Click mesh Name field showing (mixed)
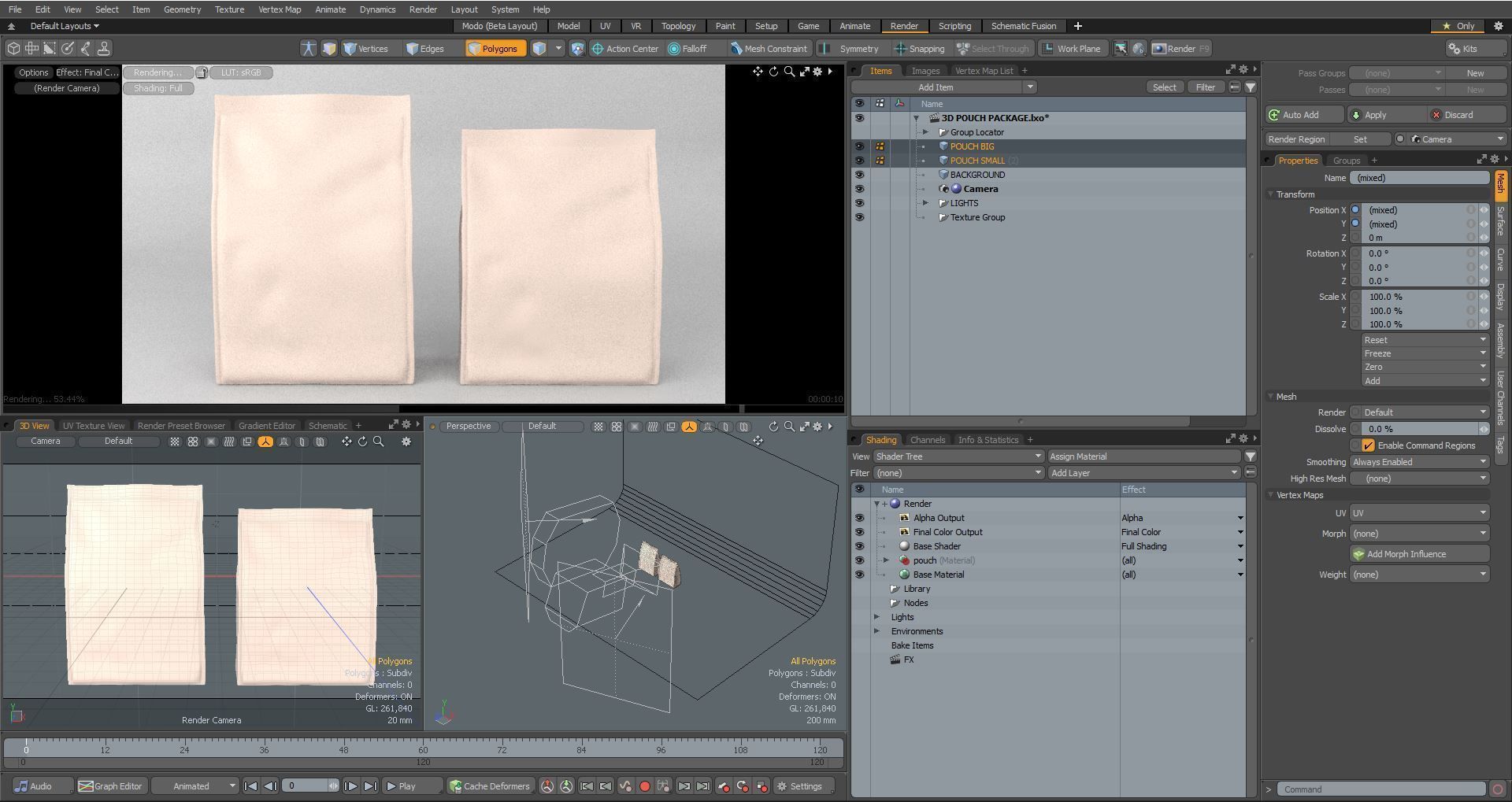The height and width of the screenshot is (802, 1512). click(x=1420, y=178)
